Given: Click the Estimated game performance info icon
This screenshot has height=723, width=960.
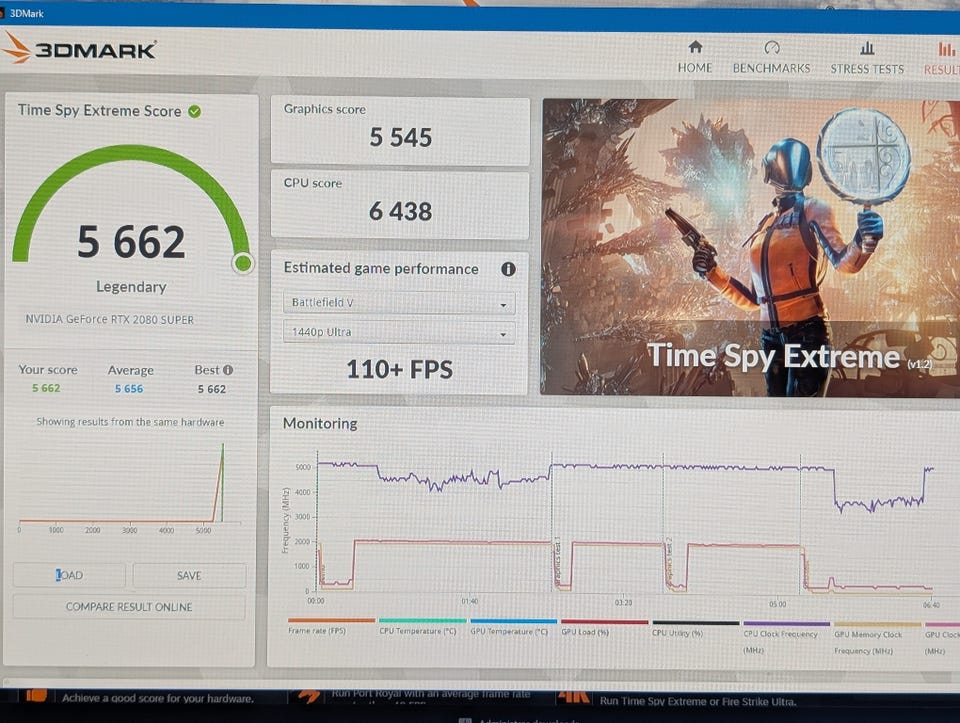Looking at the screenshot, I should [x=508, y=269].
